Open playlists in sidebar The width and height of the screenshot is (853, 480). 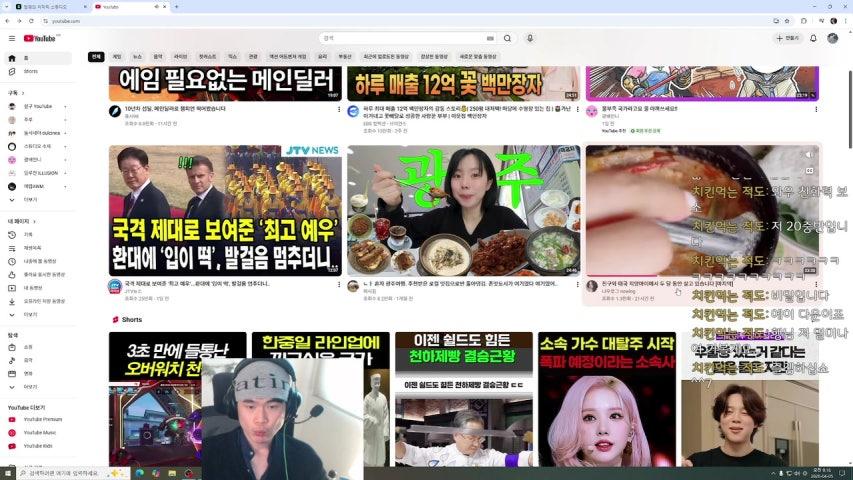[x=38, y=248]
